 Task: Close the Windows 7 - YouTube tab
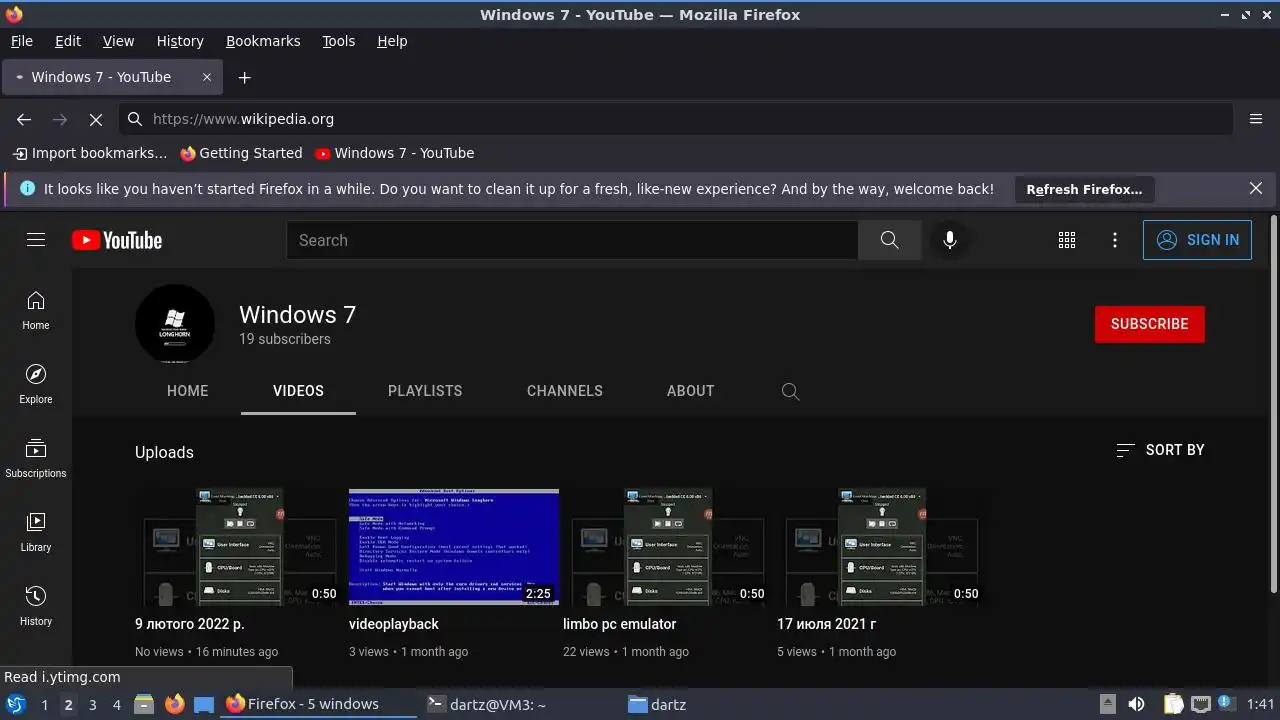pyautogui.click(x=207, y=77)
